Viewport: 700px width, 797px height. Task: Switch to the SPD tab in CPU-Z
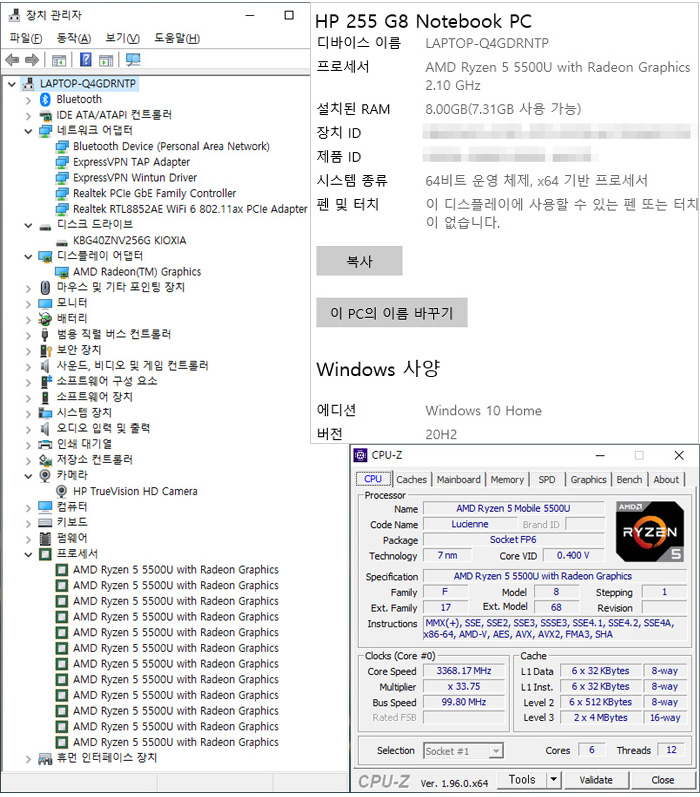click(547, 480)
